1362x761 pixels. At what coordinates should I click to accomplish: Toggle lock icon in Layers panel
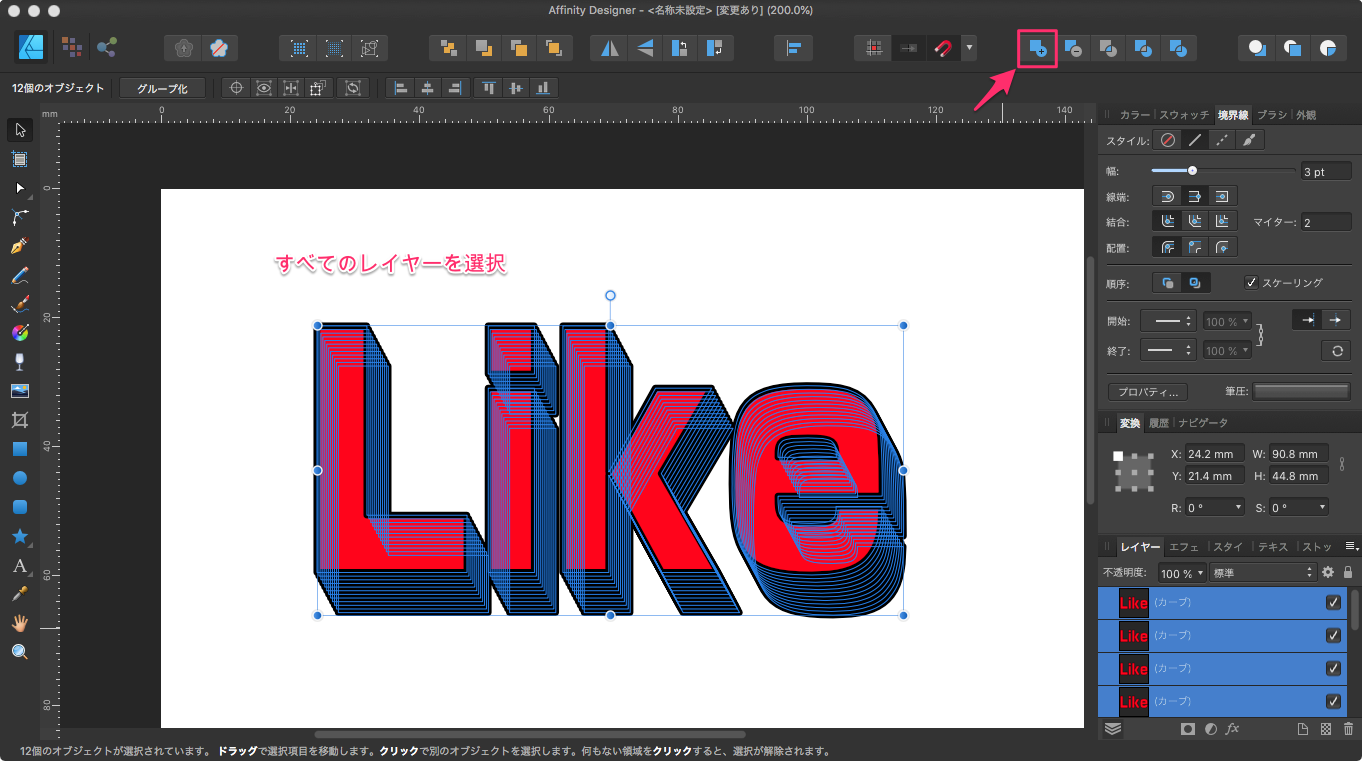(1348, 572)
